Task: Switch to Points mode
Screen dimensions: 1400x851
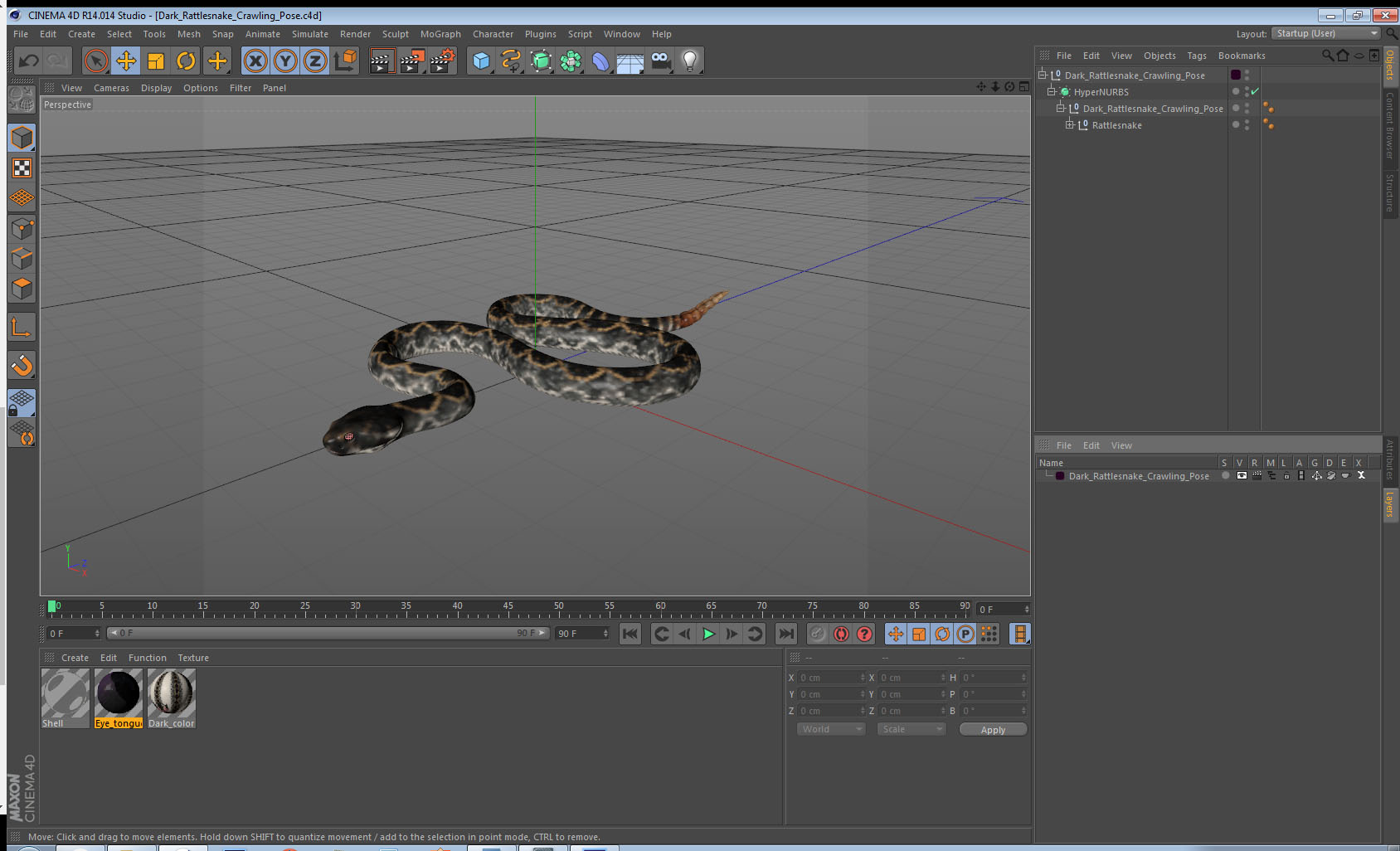Action: (22, 228)
